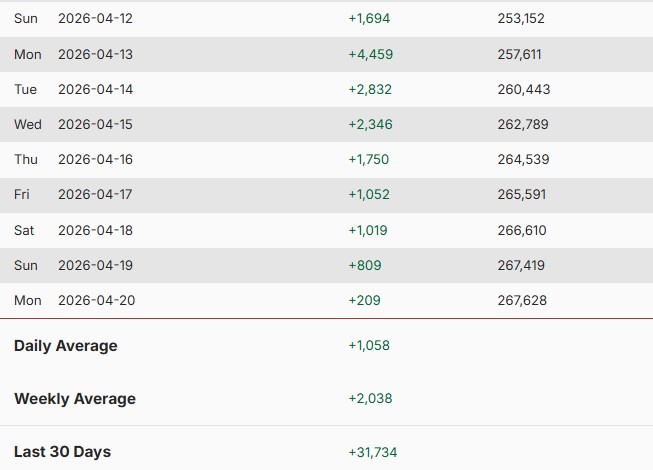Click the 2026-04-18 date cell
Viewport: 653px width, 470px height.
(95, 230)
